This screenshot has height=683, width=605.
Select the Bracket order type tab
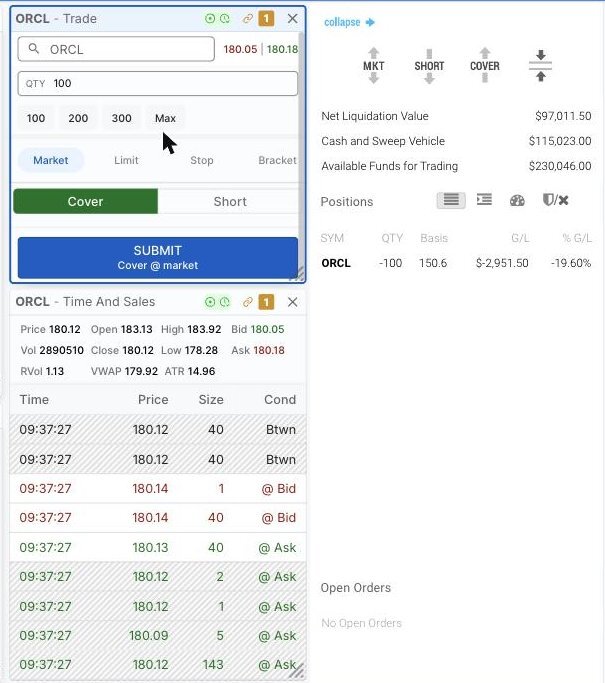[x=277, y=160]
